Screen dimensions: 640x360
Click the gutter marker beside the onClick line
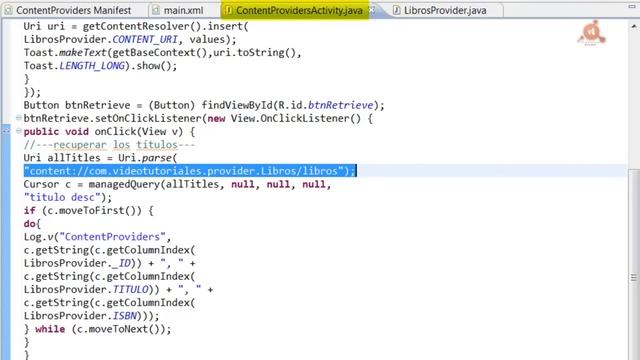point(6,131)
